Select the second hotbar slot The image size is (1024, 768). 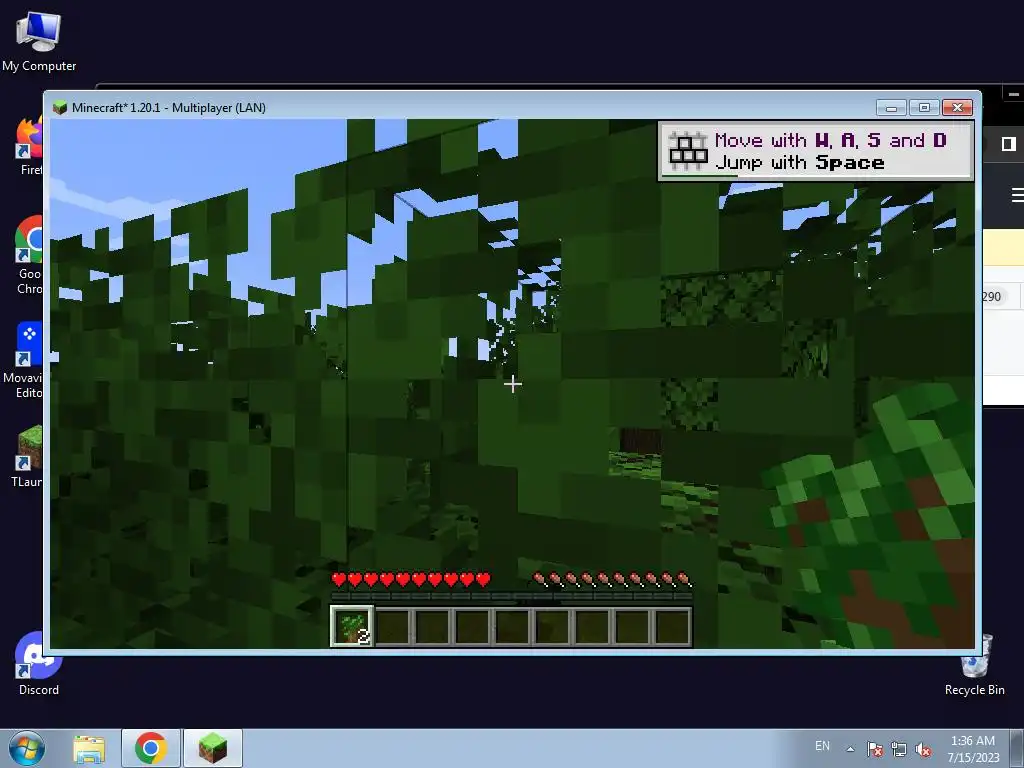click(x=392, y=627)
